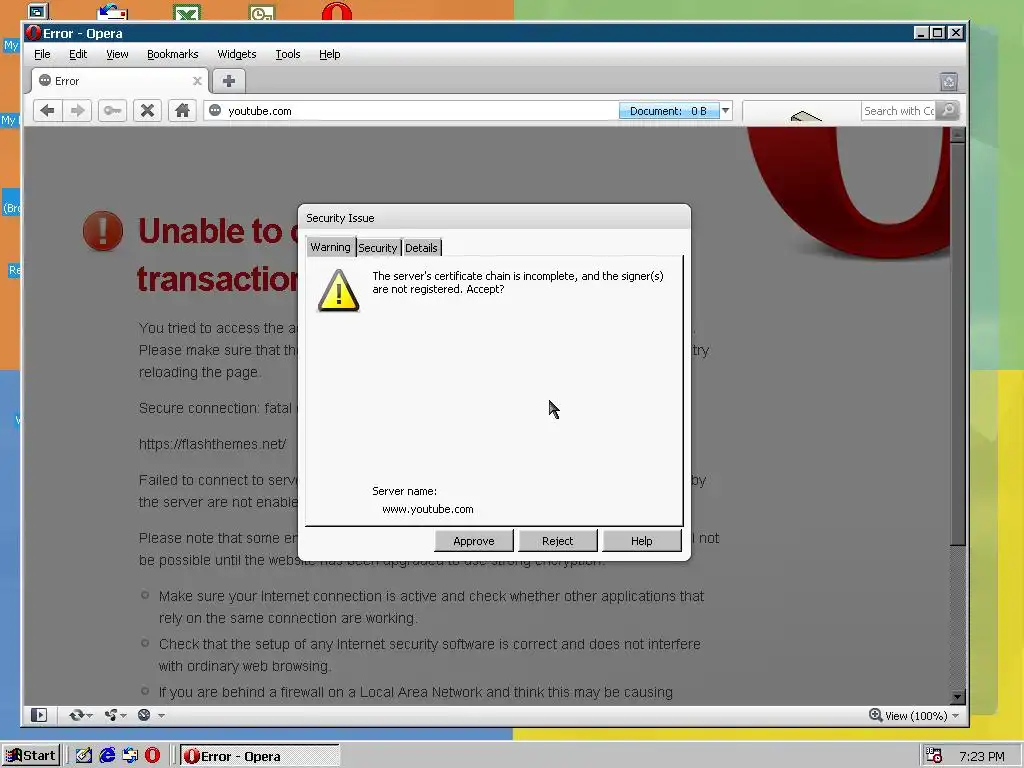The width and height of the screenshot is (1024, 768).
Task: Click the Search with field
Action: (899, 111)
